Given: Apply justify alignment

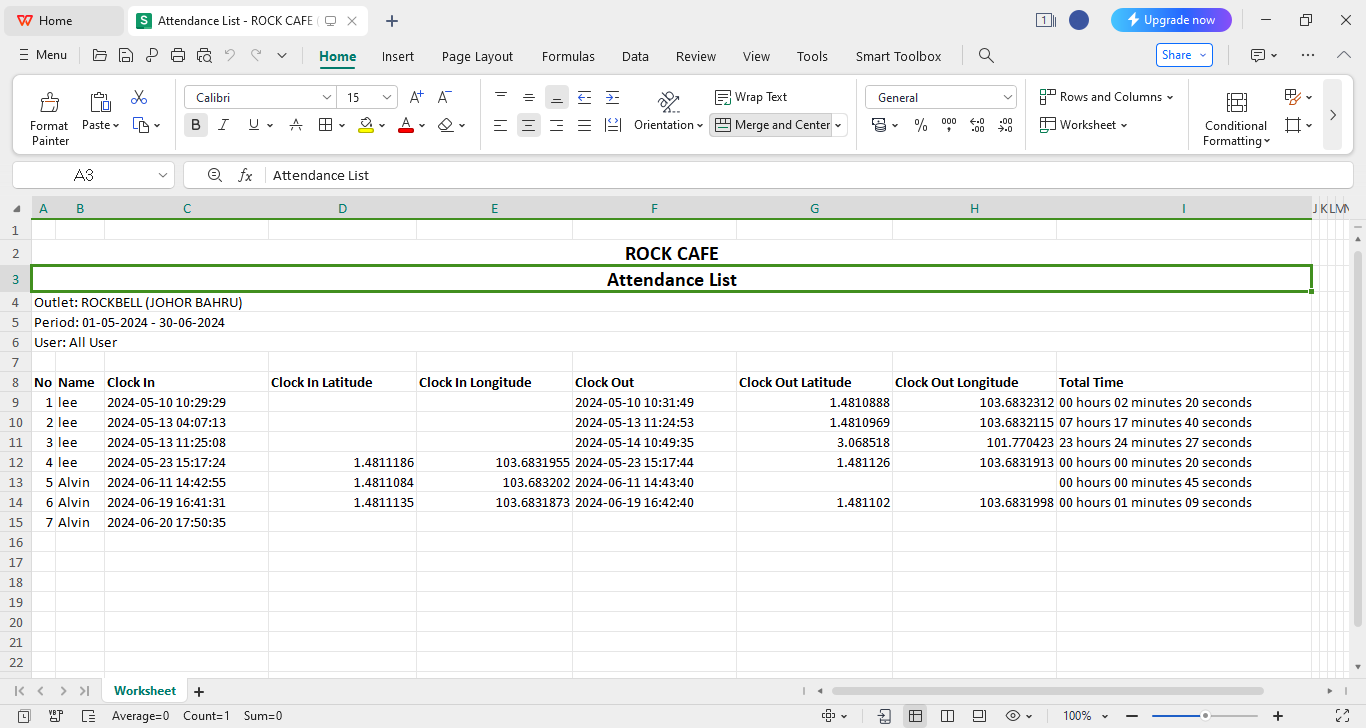Looking at the screenshot, I should [585, 125].
